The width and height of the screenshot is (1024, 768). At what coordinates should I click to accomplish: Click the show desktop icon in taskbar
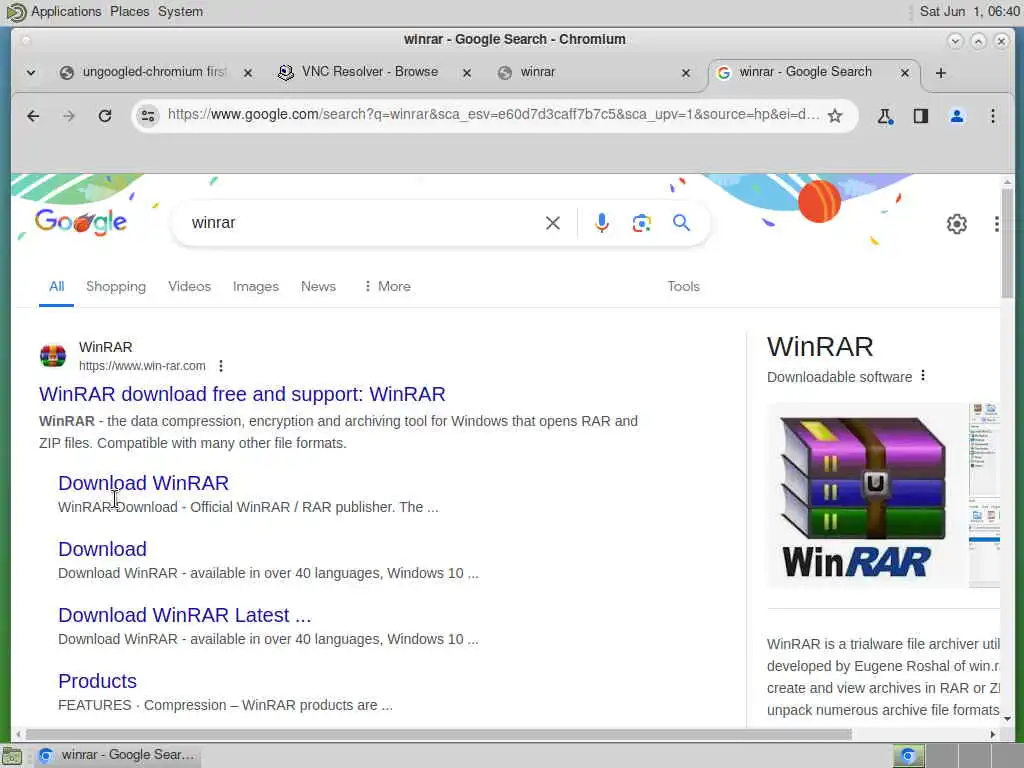(12, 756)
